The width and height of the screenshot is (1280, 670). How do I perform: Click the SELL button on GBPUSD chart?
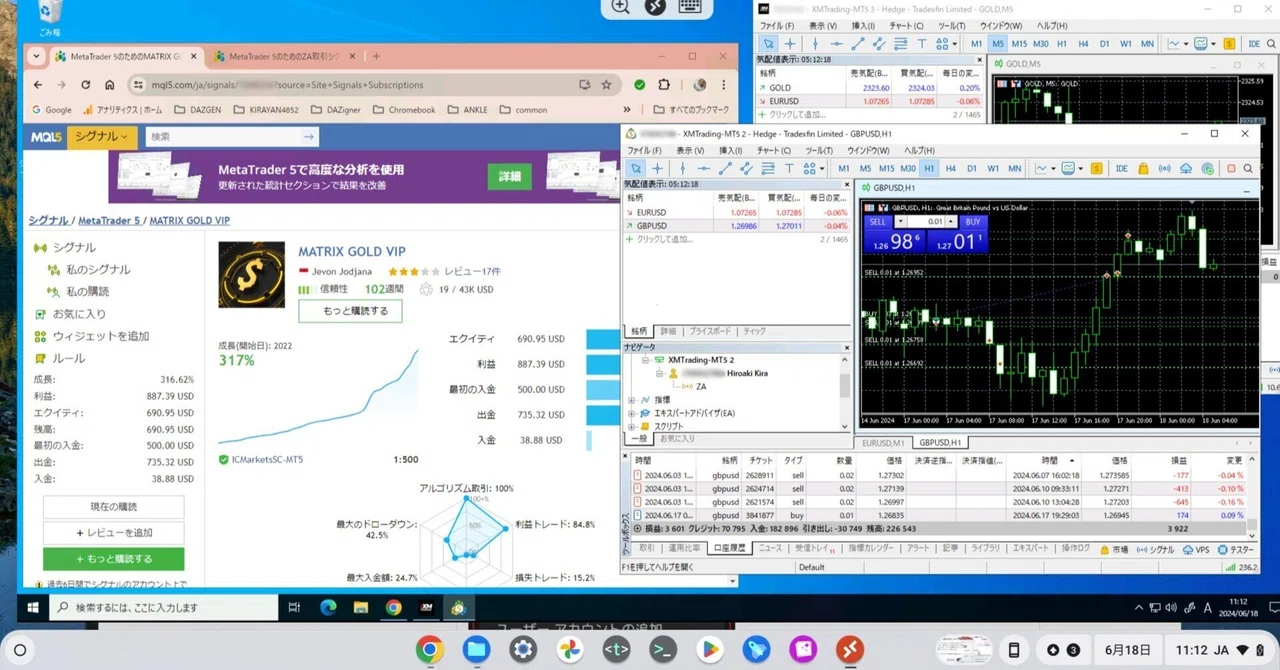click(x=878, y=222)
